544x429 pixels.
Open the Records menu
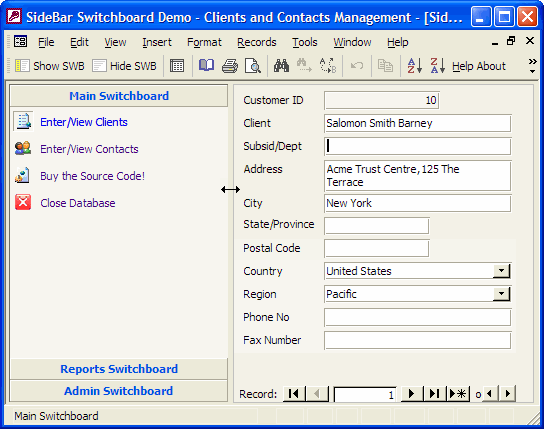(257, 42)
